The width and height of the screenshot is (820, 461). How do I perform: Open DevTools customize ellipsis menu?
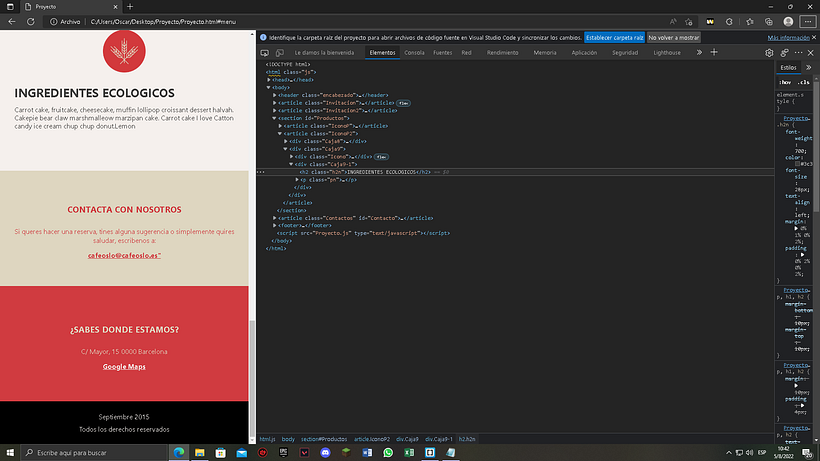[798, 53]
